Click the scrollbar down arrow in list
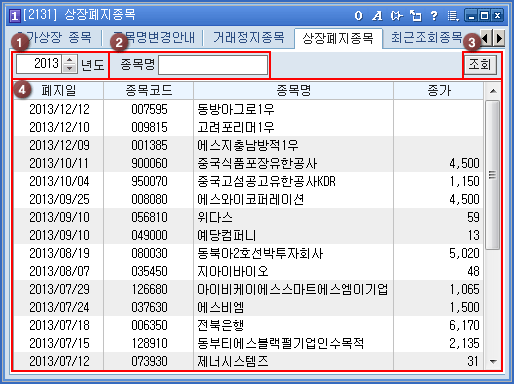Screen dimensions: 514x384 point(493,361)
